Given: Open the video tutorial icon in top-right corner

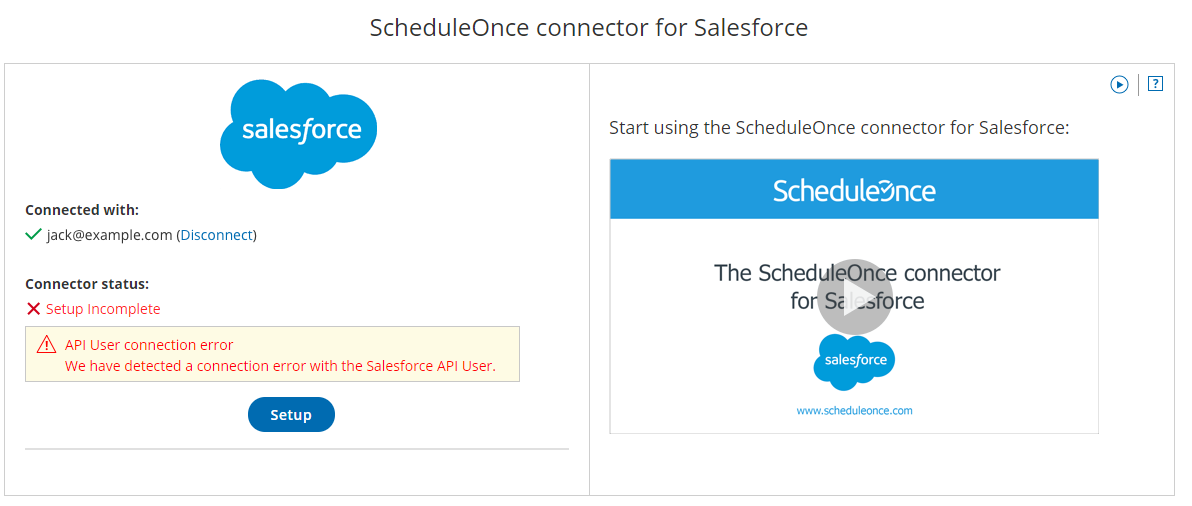Looking at the screenshot, I should click(1119, 85).
